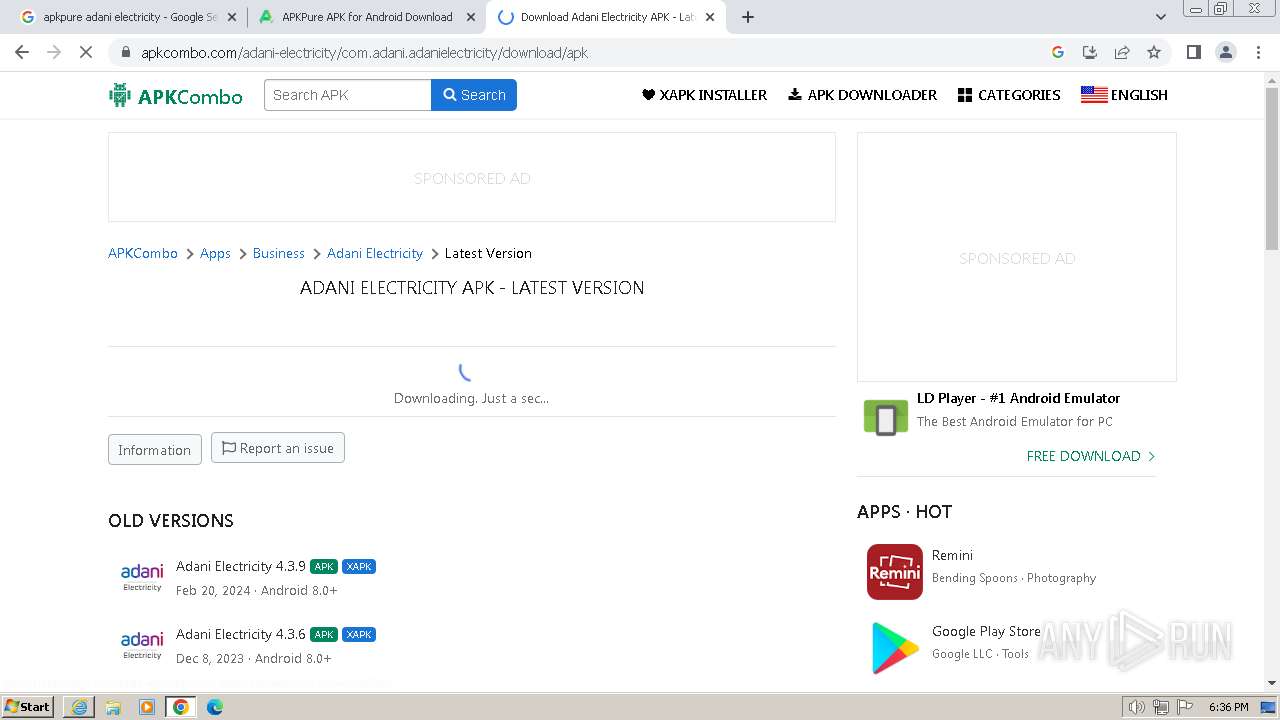The image size is (1280, 720).
Task: Open Google Play Store app icon
Action: 895,648
